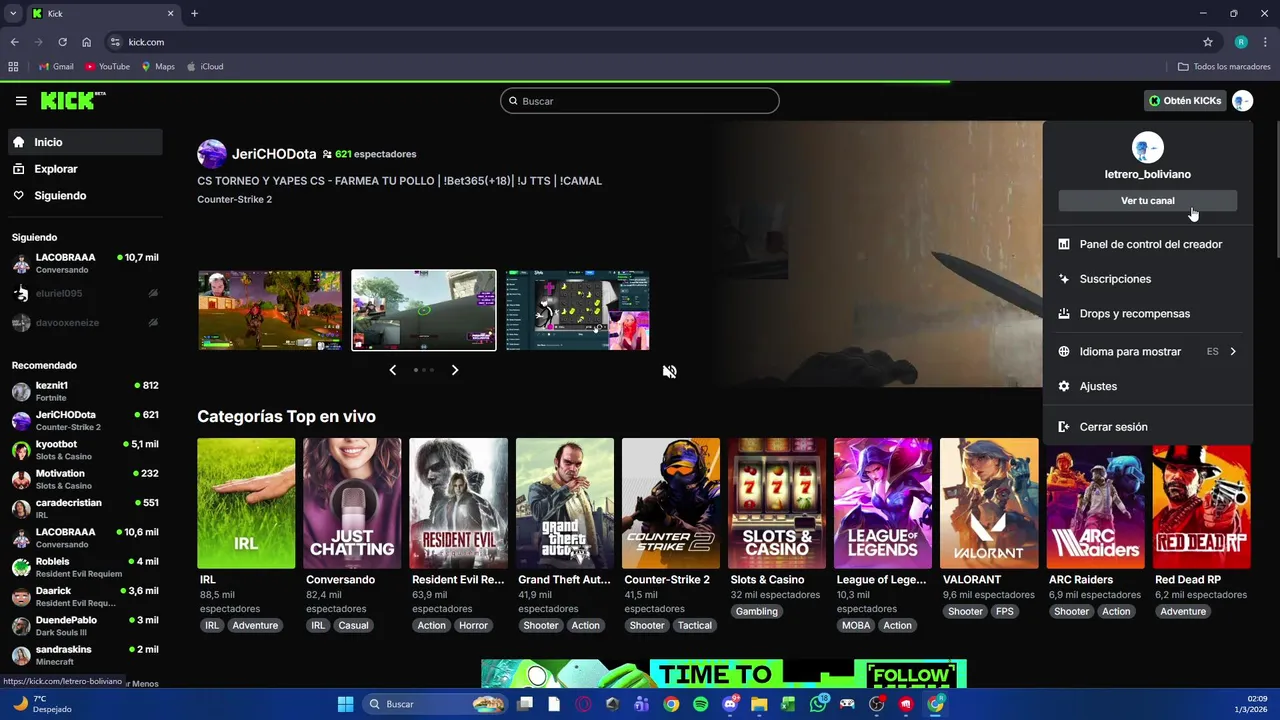Open sandraskins recommended channel
This screenshot has width=1280, height=720.
tap(85, 655)
